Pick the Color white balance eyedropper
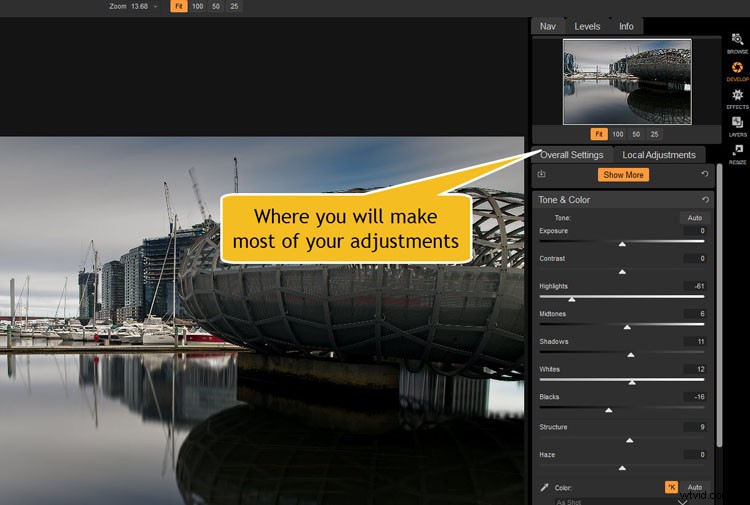This screenshot has width=750, height=505. pos(544,487)
